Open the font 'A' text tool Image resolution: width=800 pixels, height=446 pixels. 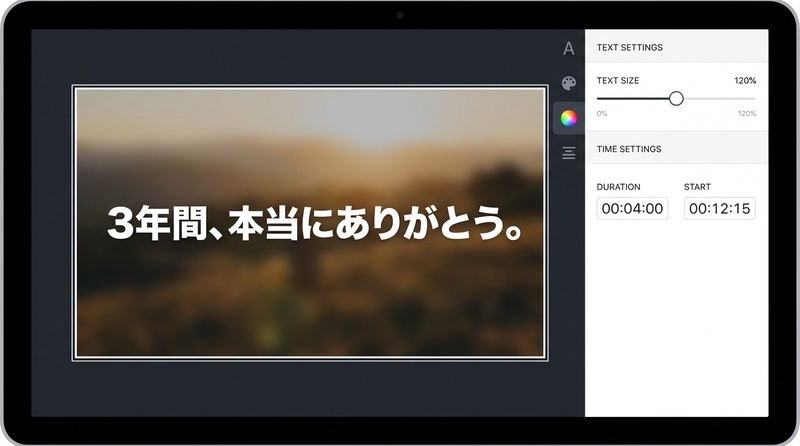click(568, 48)
